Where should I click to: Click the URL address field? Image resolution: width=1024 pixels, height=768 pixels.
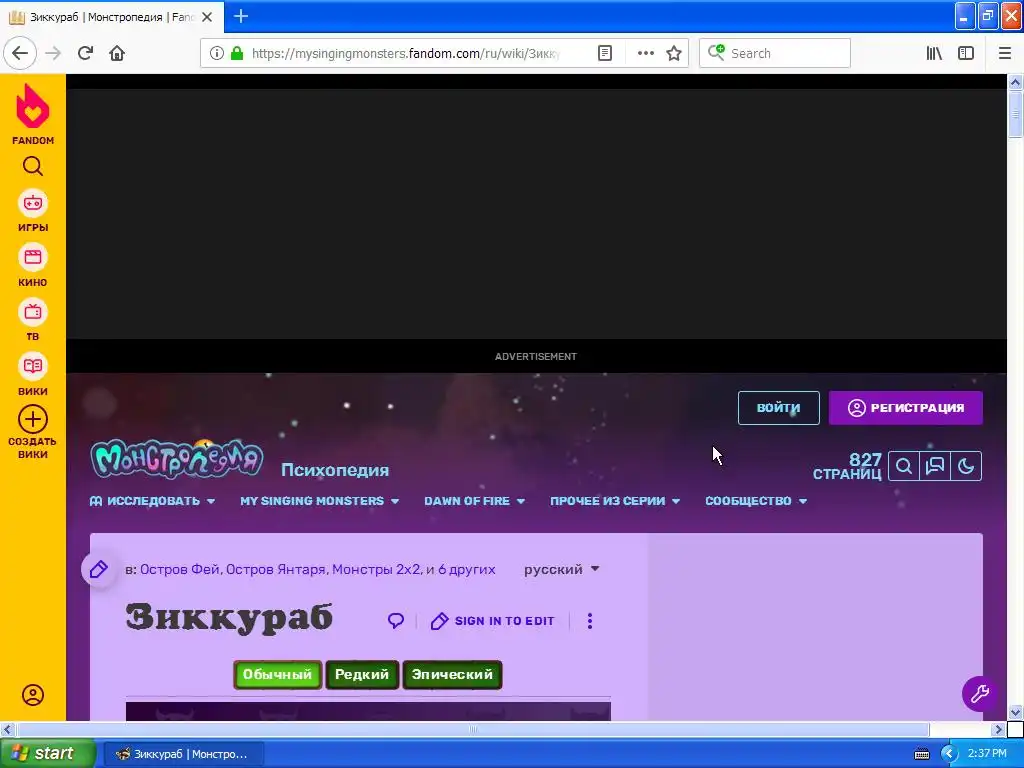407,53
